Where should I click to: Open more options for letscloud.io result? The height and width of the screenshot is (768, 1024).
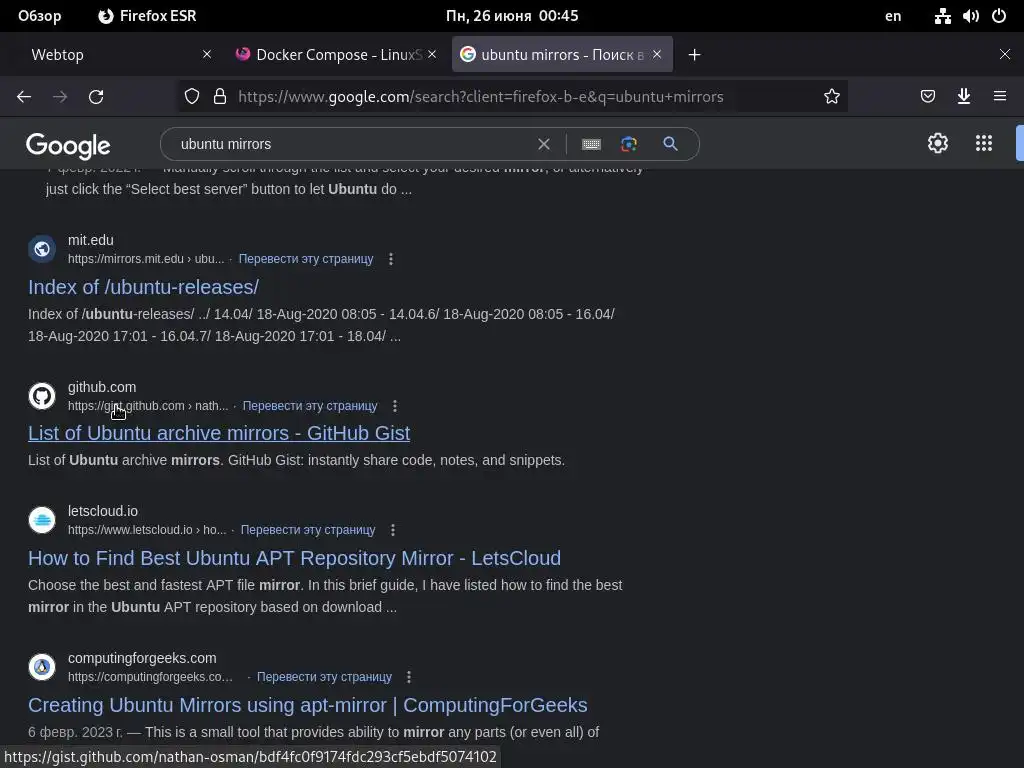tap(392, 530)
